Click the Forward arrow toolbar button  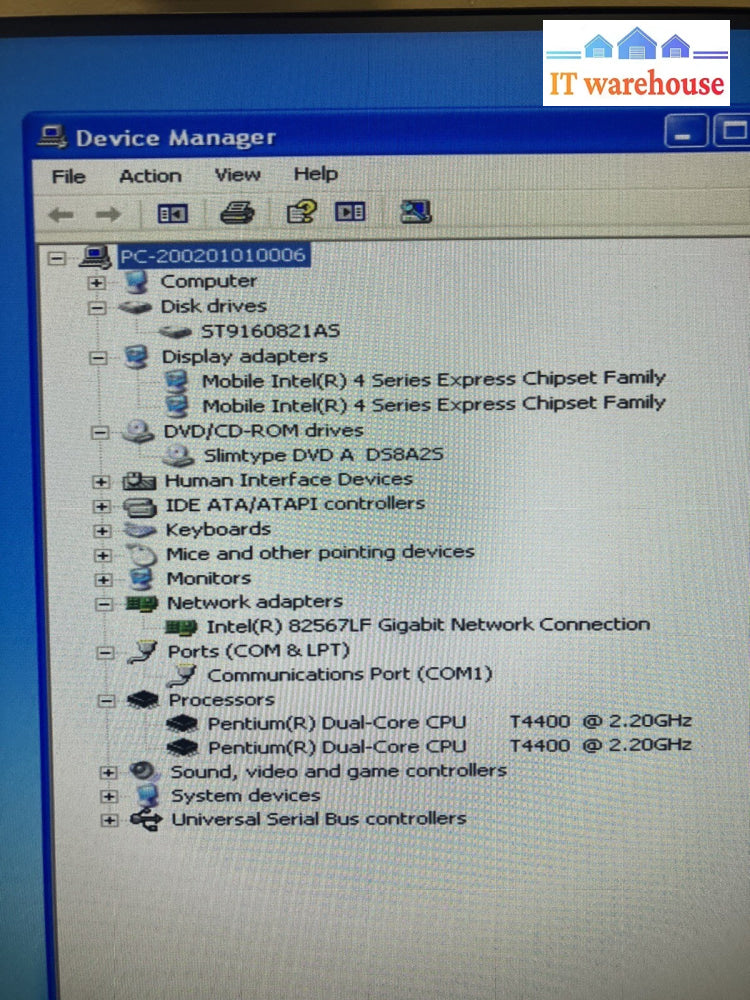(x=108, y=214)
